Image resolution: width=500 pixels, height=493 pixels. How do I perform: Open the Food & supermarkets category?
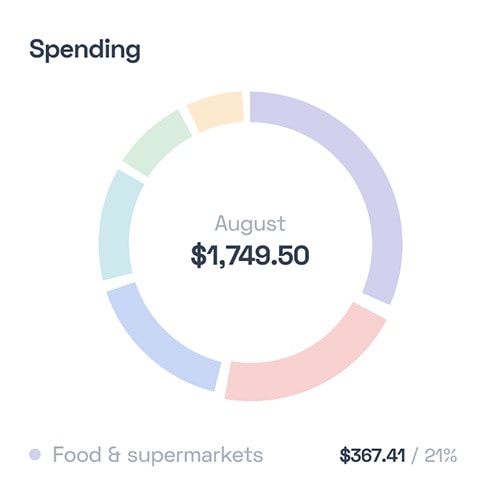coord(158,454)
